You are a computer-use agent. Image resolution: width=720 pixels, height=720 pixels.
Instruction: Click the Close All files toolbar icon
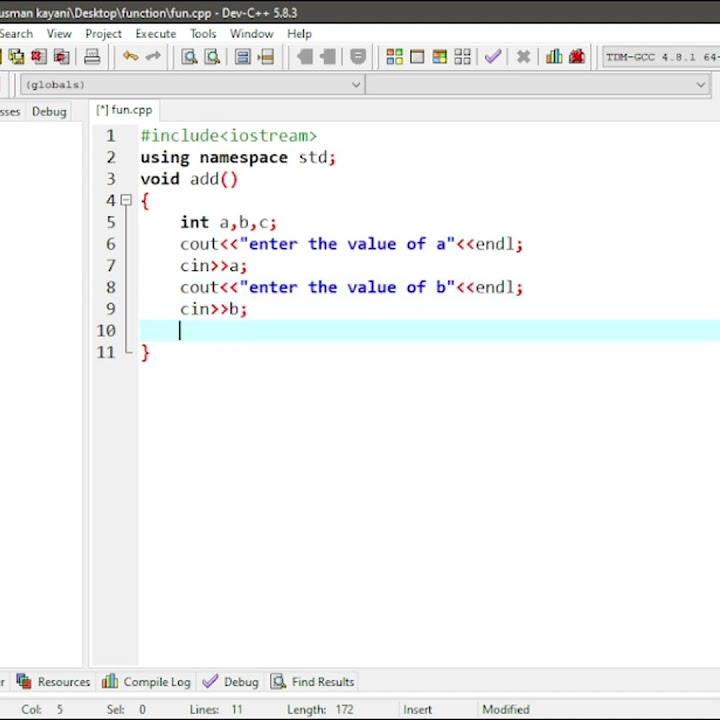pyautogui.click(x=62, y=57)
